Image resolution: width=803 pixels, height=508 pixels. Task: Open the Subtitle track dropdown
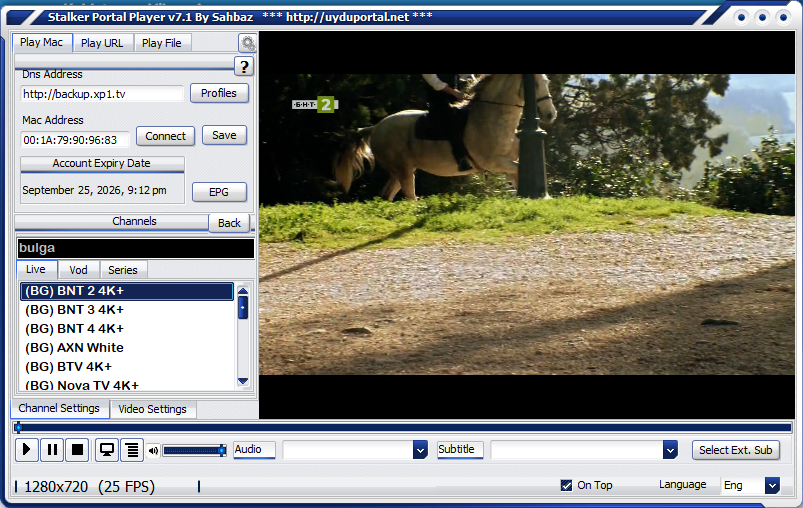670,450
